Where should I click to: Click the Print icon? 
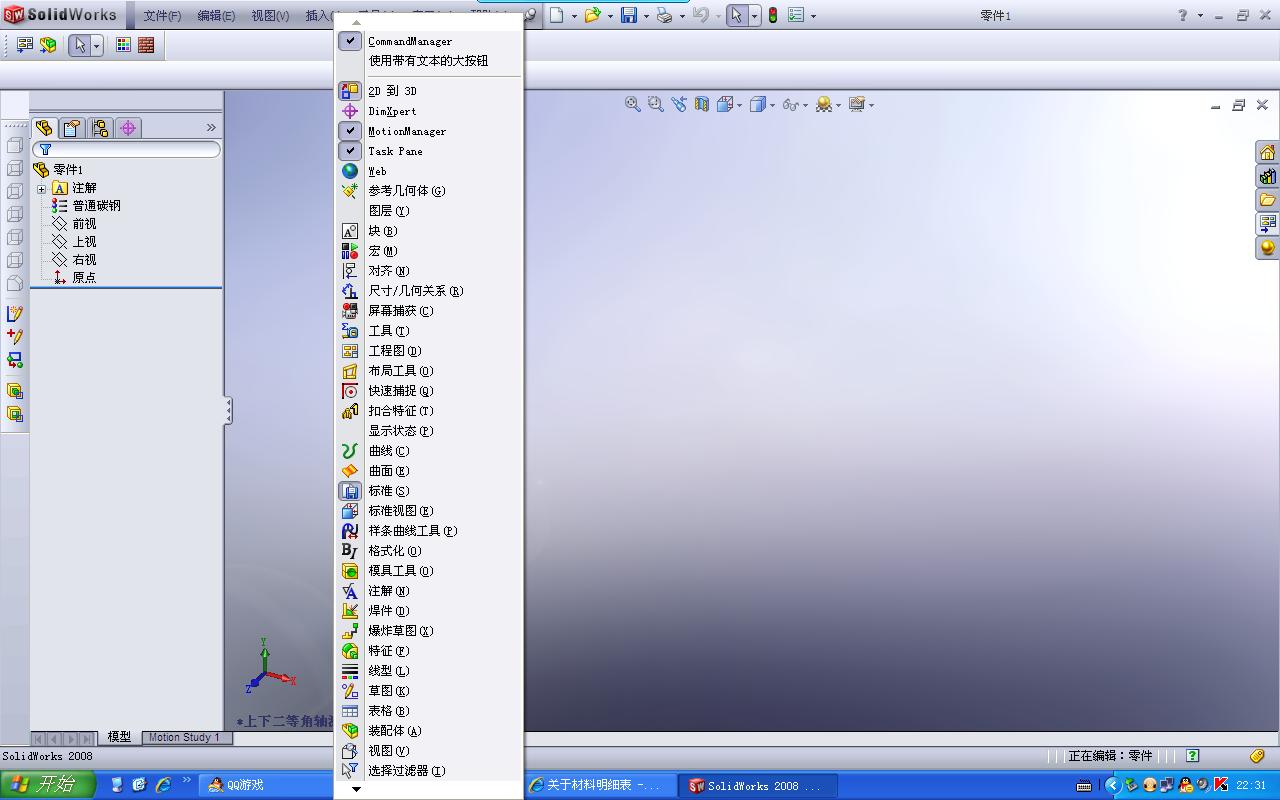(x=664, y=15)
